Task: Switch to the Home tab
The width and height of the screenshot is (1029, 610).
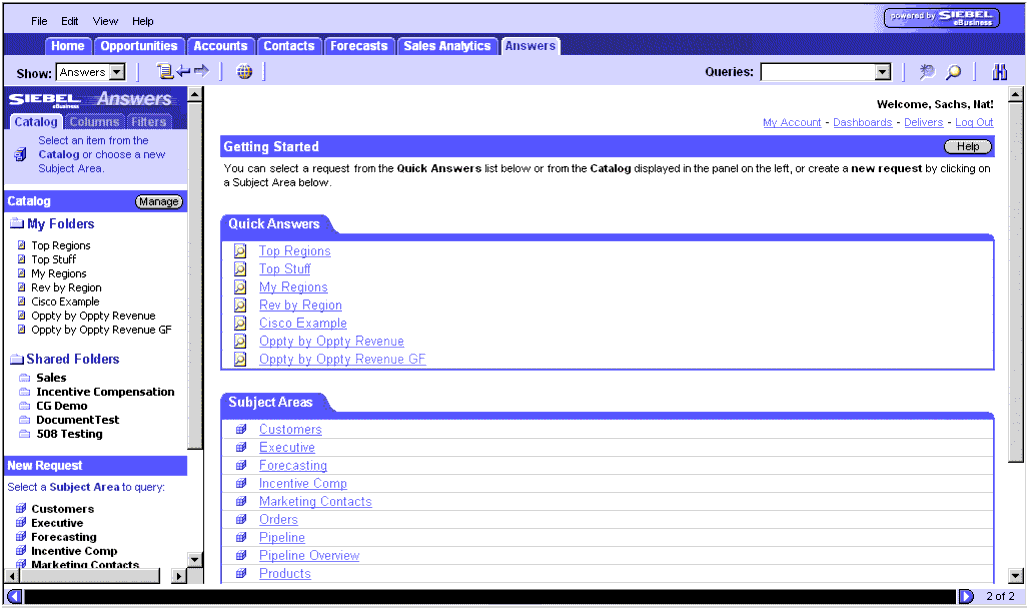Action: click(x=68, y=46)
